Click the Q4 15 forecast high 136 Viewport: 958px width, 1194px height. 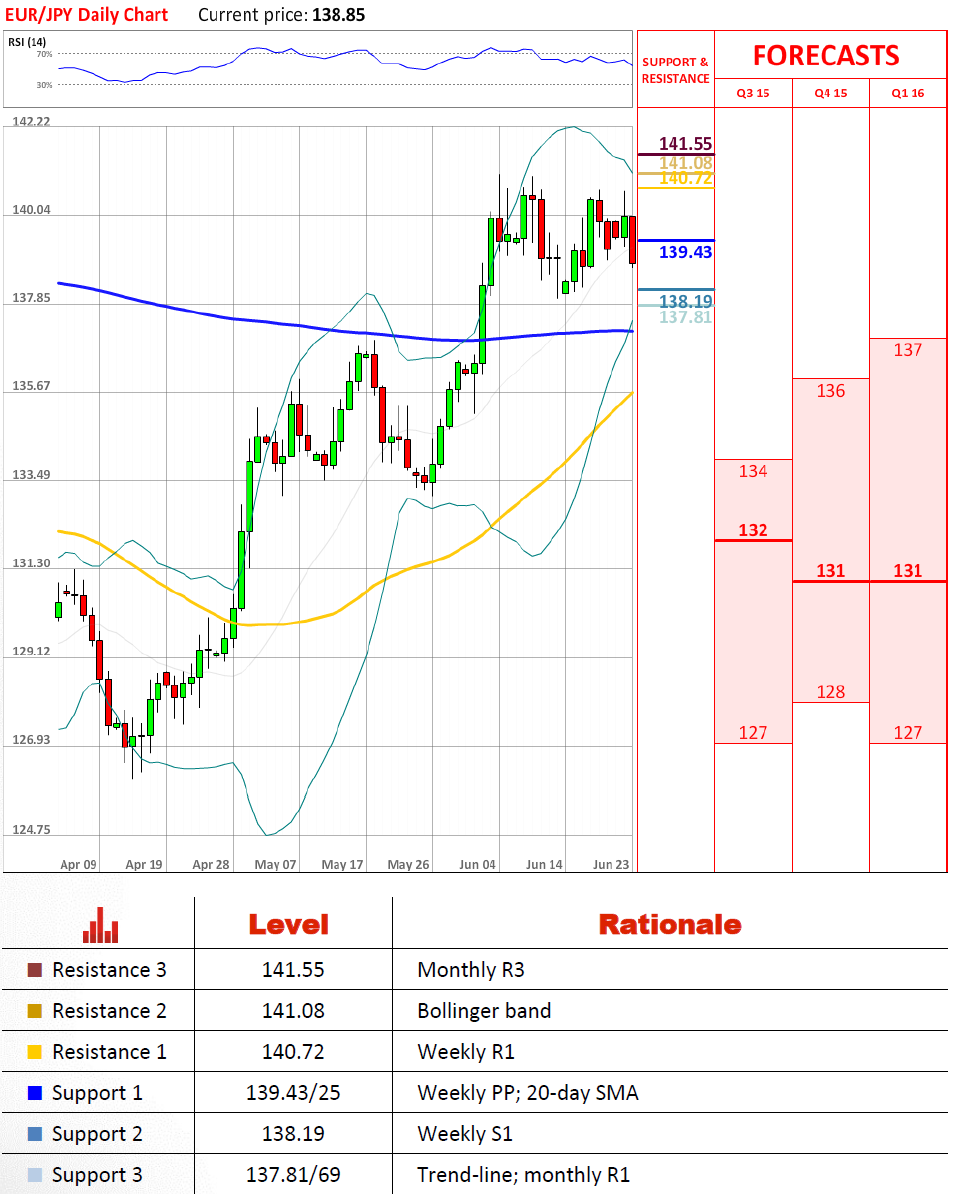coord(830,391)
